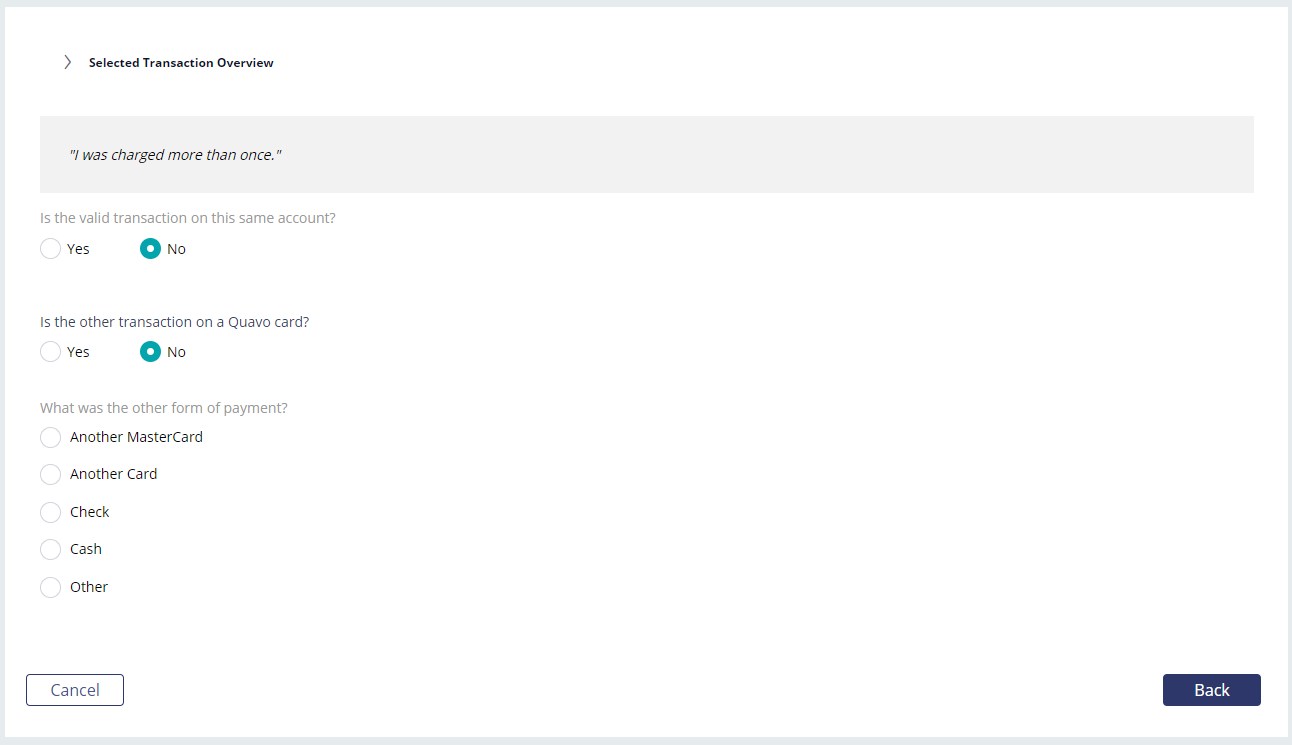This screenshot has height=745, width=1292.
Task: Click the Check label text
Action: coord(89,512)
